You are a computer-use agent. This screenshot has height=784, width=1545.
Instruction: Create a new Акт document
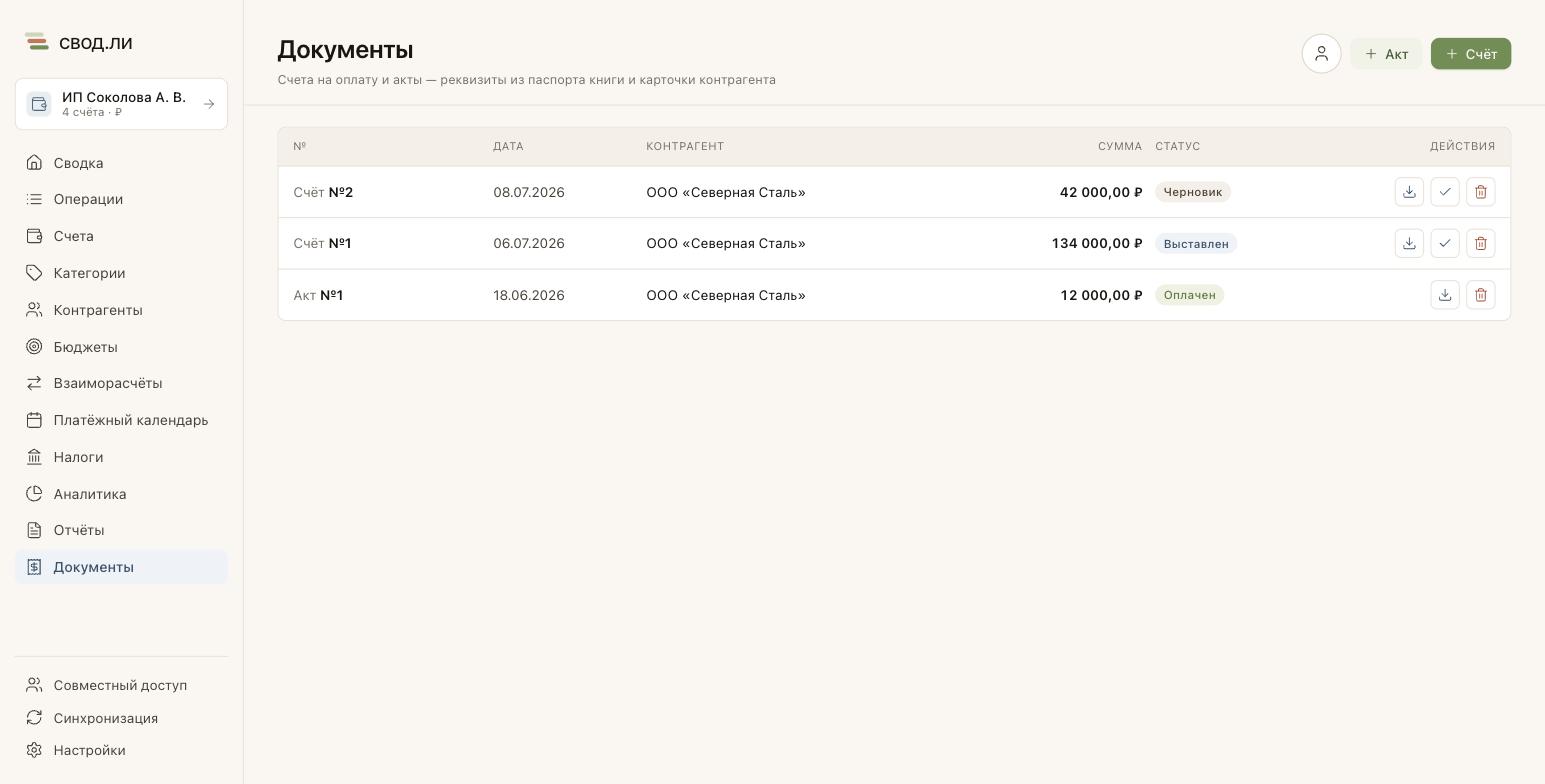1386,54
